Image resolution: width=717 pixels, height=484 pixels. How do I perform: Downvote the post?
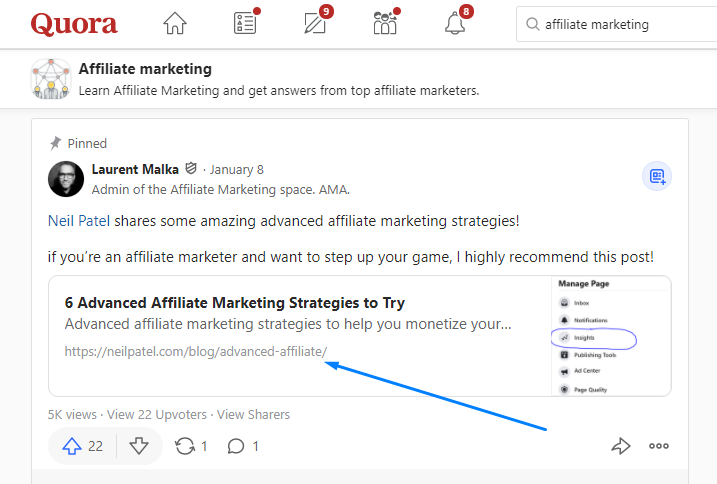(x=139, y=446)
